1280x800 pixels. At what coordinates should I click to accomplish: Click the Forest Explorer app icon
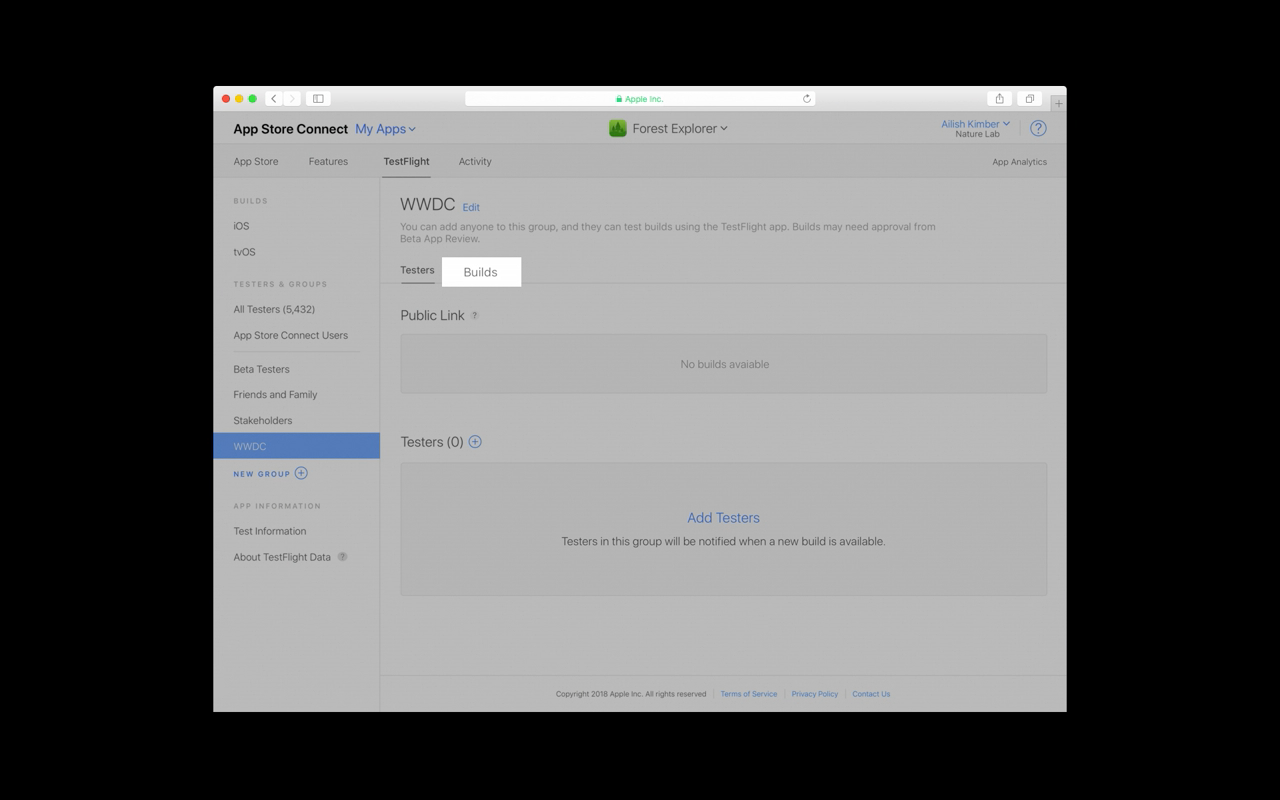[618, 128]
